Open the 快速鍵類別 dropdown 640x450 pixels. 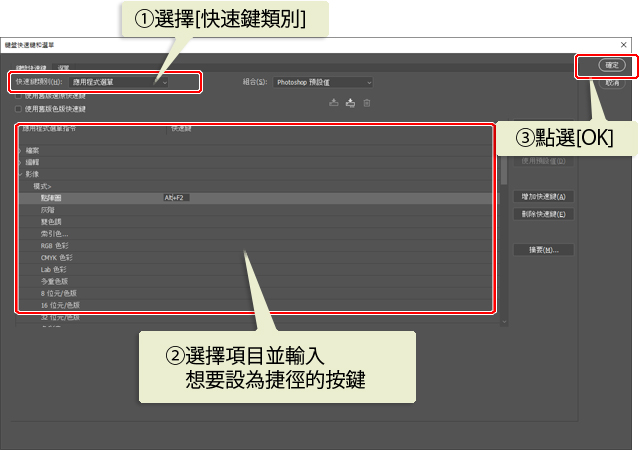coord(119,82)
